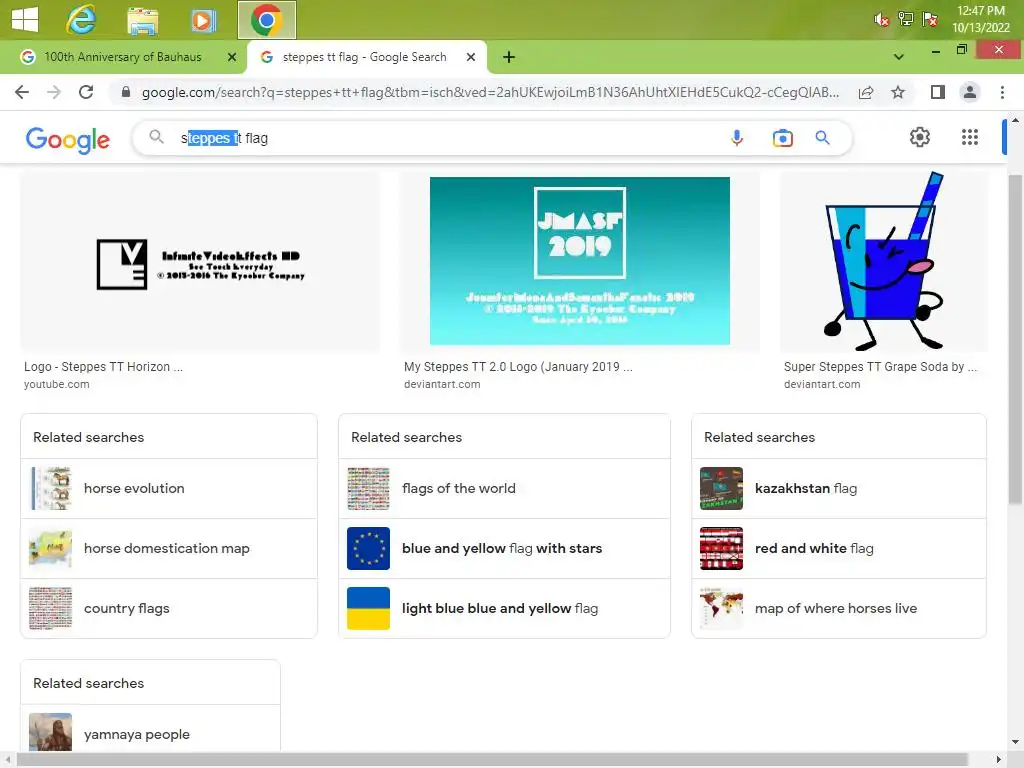Bookmark this page with the star
Viewport: 1024px width, 768px height.
(x=898, y=93)
